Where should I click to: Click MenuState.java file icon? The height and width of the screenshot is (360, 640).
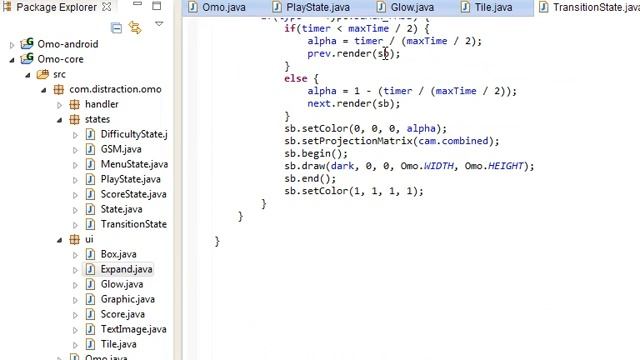coord(90,164)
